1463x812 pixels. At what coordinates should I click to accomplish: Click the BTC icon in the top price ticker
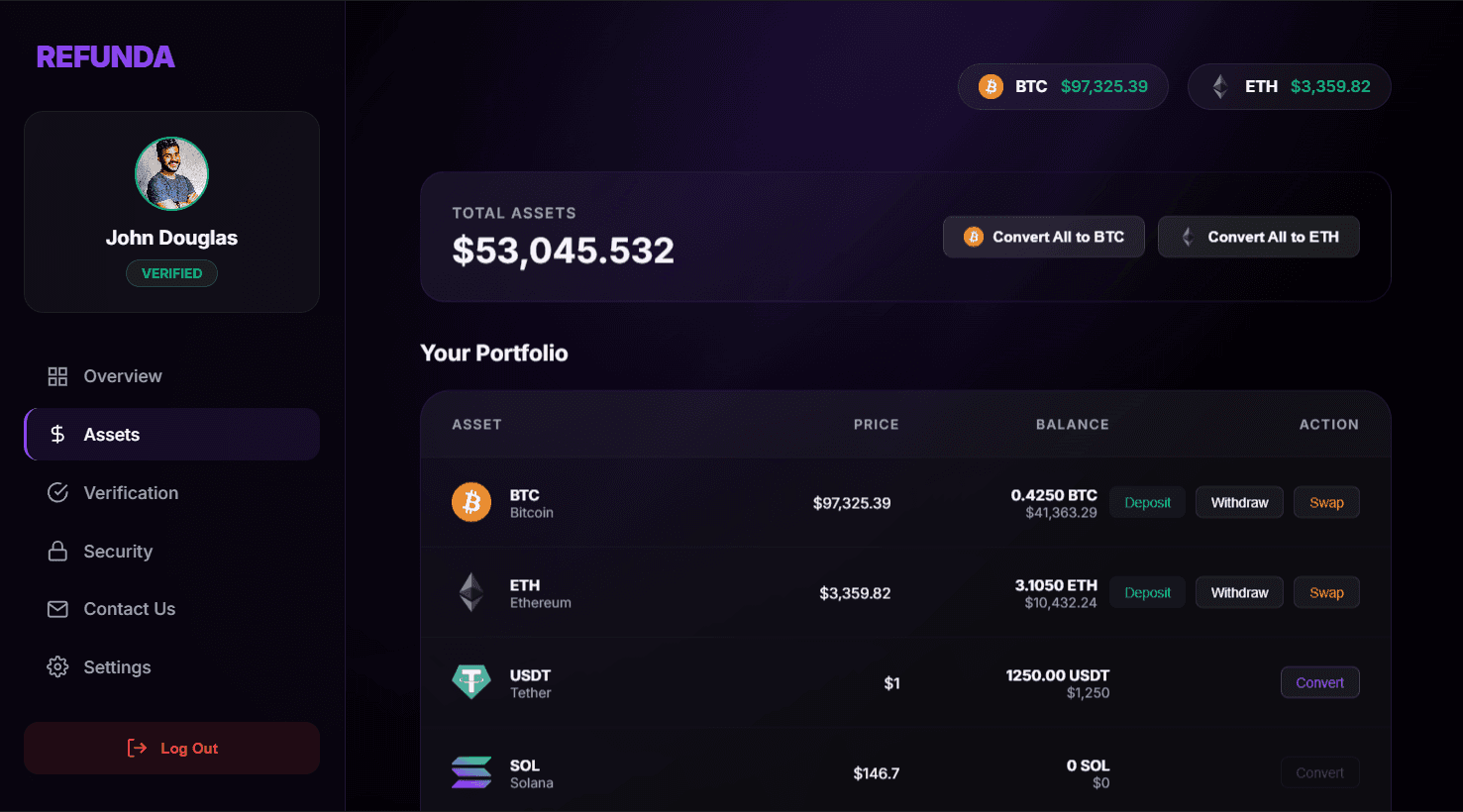pyautogui.click(x=990, y=86)
